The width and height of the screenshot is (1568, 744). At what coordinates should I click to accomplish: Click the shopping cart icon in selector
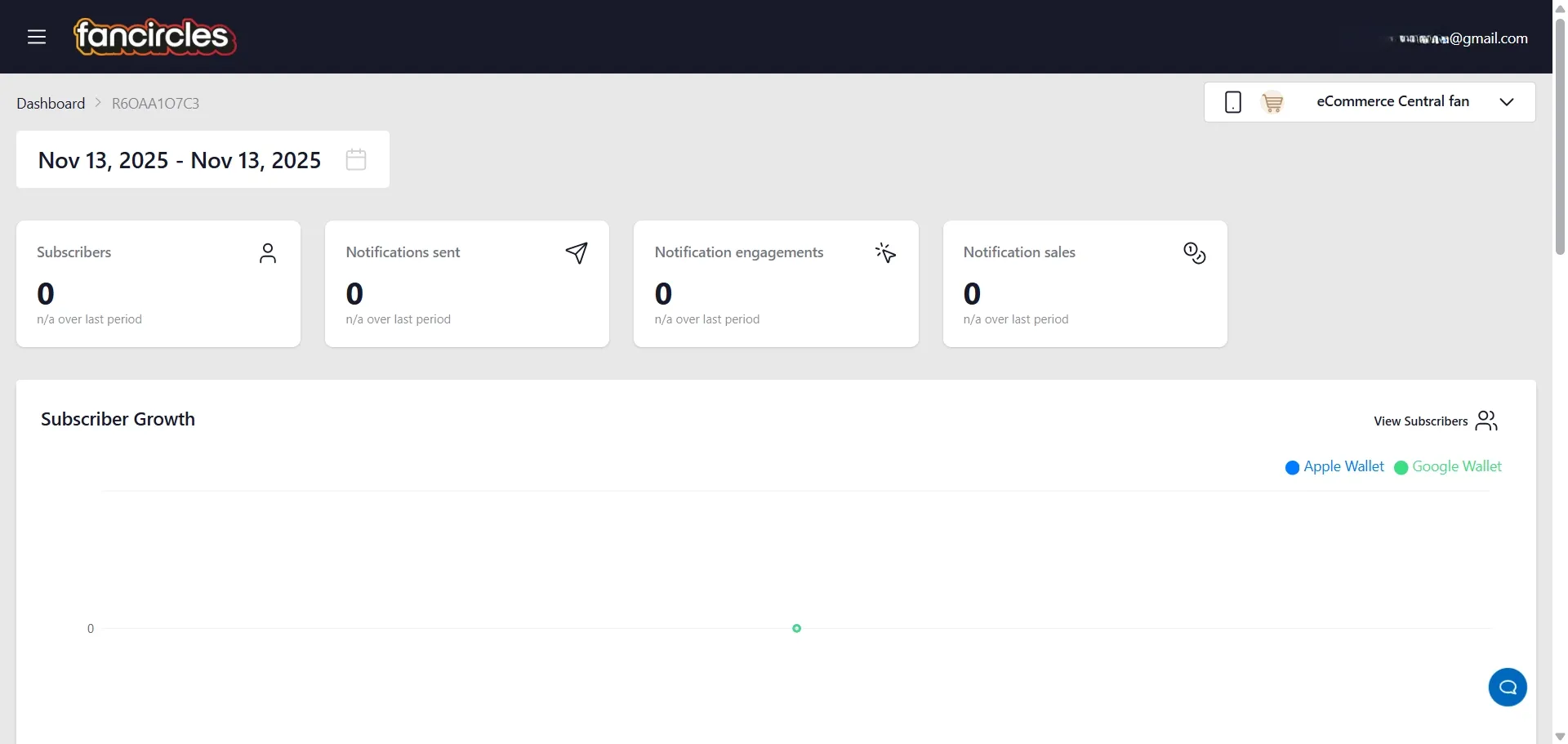click(x=1272, y=103)
